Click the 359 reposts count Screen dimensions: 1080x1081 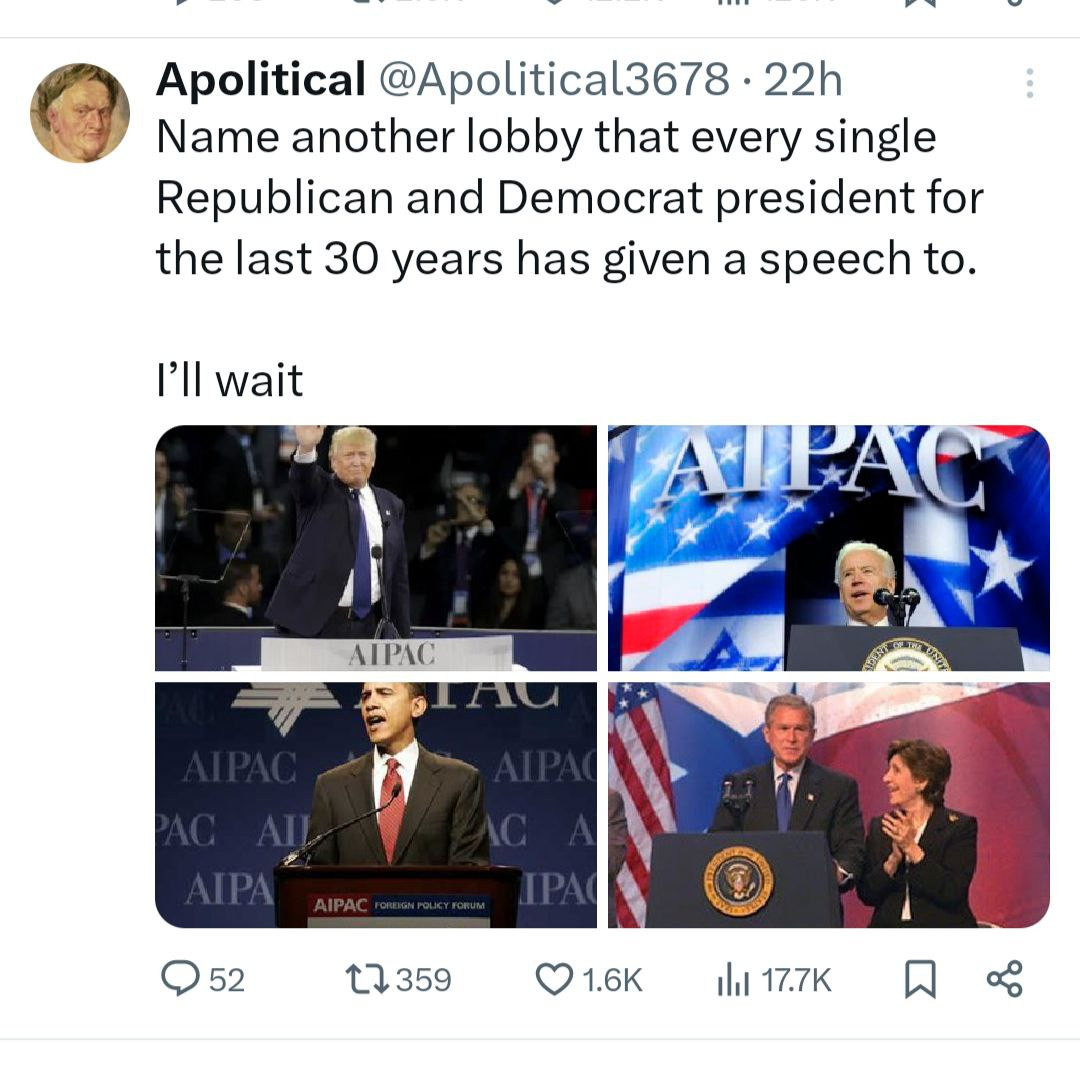[x=424, y=980]
